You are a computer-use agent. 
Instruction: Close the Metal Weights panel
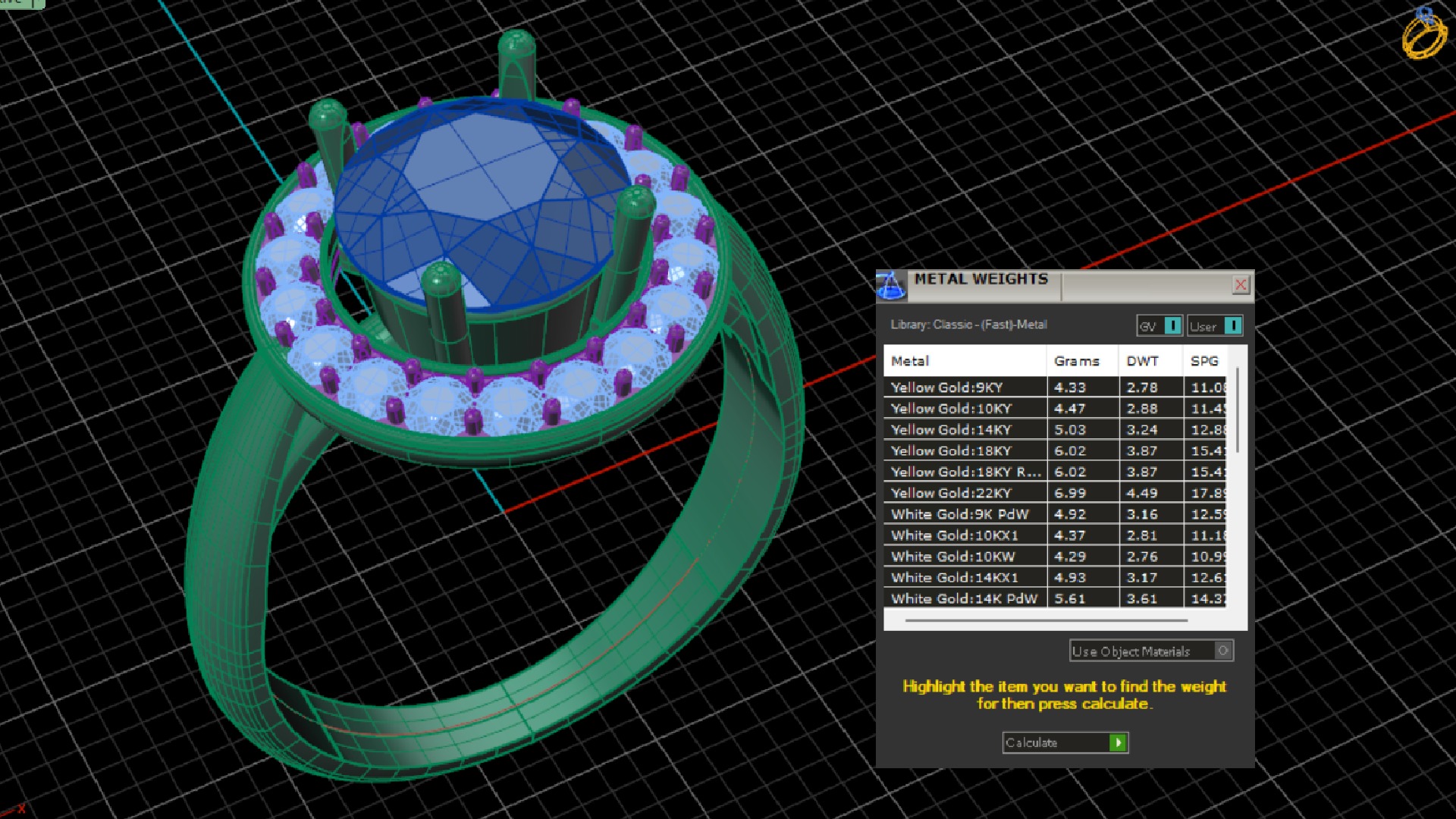1241,284
